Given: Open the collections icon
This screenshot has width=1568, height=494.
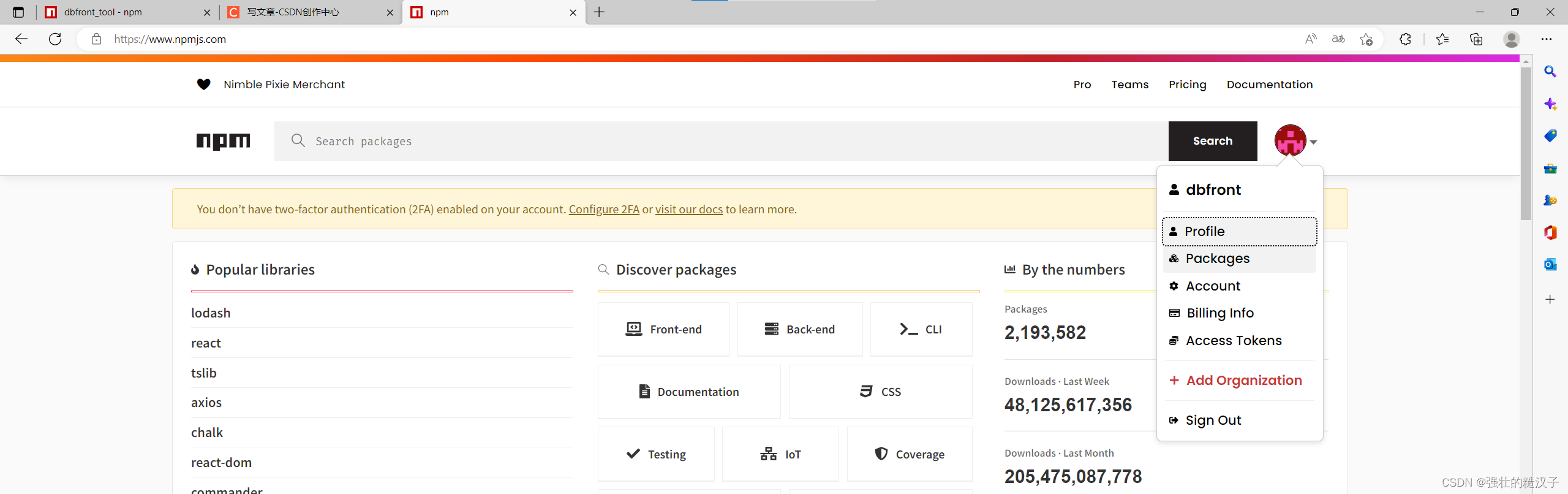Looking at the screenshot, I should [x=1476, y=39].
